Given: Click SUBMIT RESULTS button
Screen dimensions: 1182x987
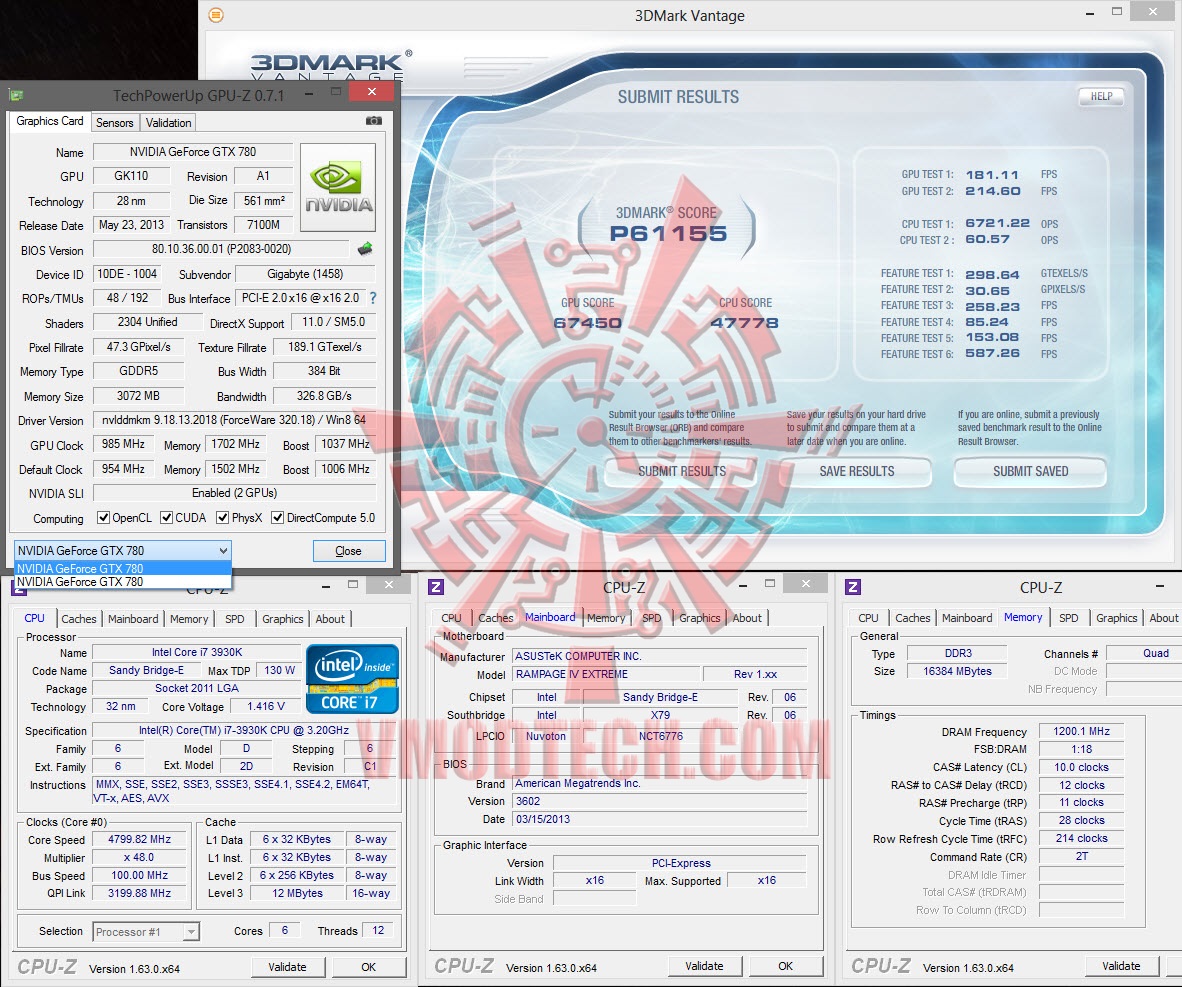Looking at the screenshot, I should pos(681,471).
